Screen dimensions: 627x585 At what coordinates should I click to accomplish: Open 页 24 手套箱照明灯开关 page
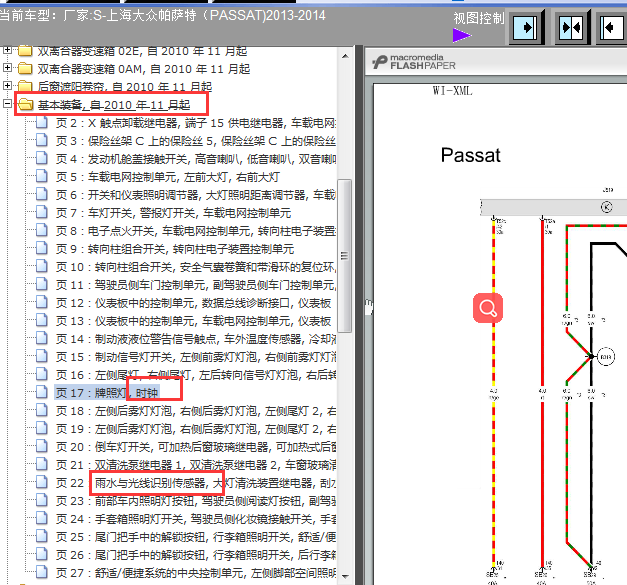coord(196,519)
